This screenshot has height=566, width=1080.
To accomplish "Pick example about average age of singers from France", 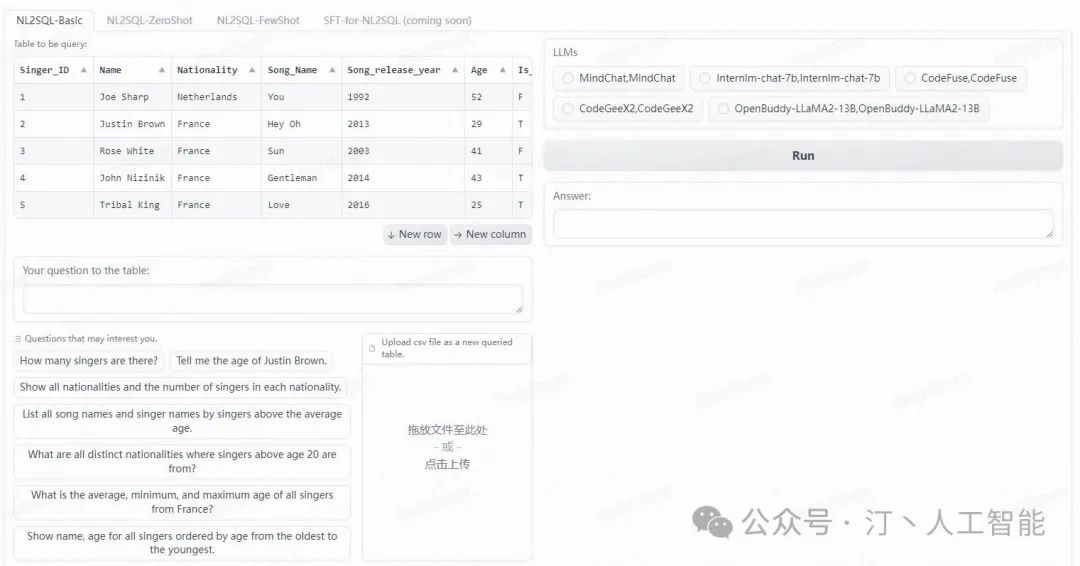I will tap(182, 502).
